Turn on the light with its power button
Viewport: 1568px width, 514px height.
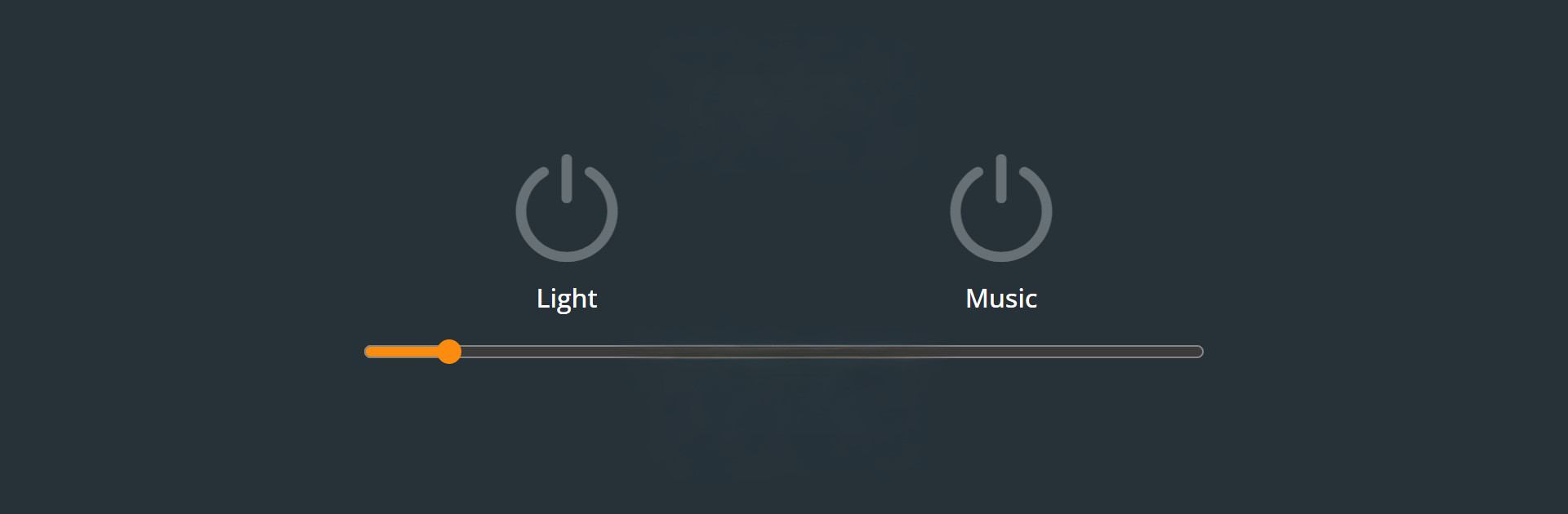(x=567, y=208)
